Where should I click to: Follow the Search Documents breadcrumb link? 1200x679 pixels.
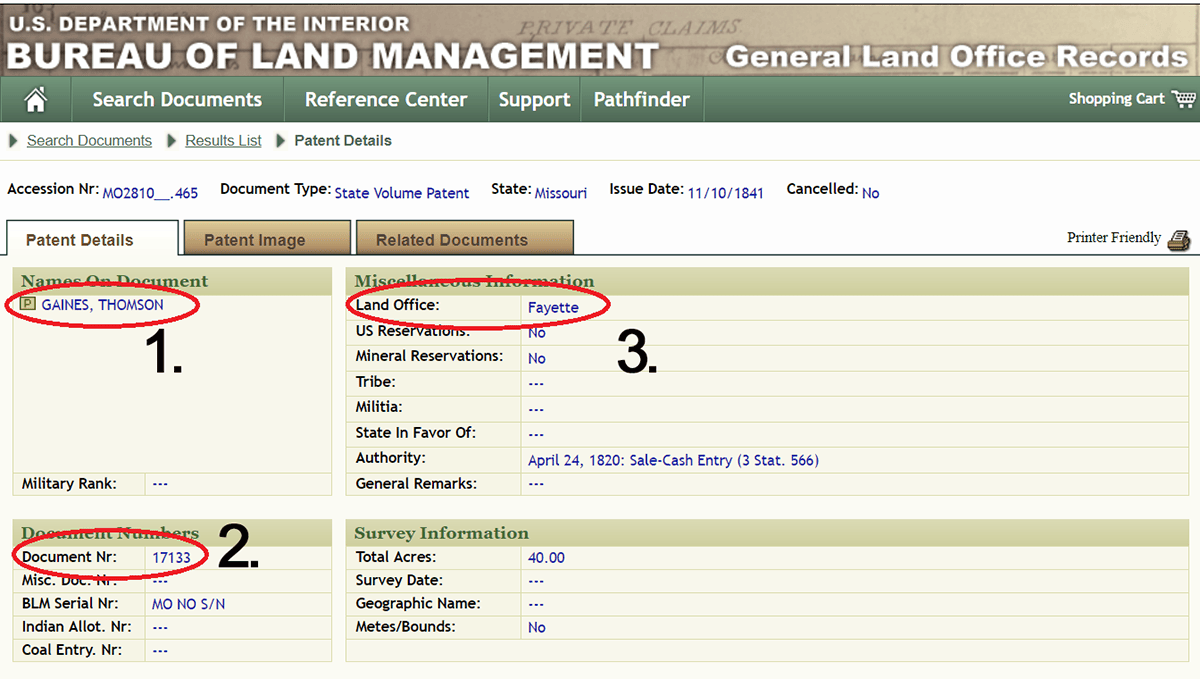(89, 141)
